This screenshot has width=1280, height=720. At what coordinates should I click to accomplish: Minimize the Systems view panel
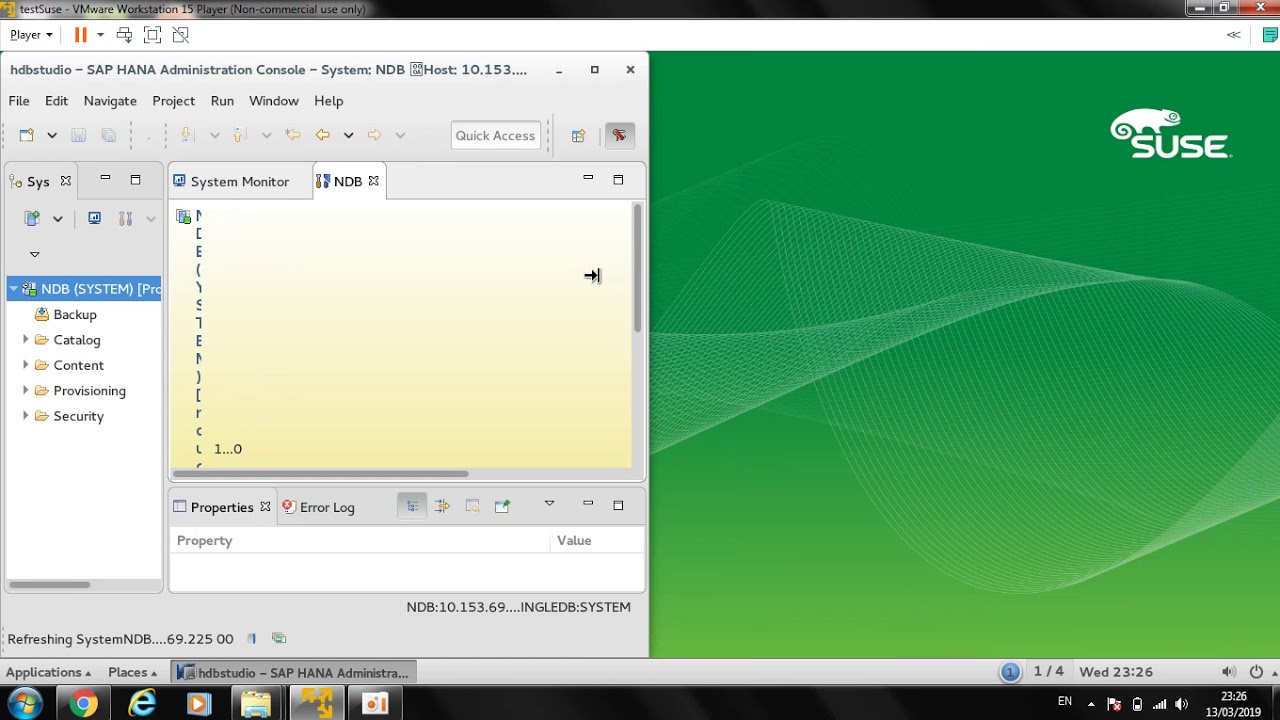click(x=105, y=179)
